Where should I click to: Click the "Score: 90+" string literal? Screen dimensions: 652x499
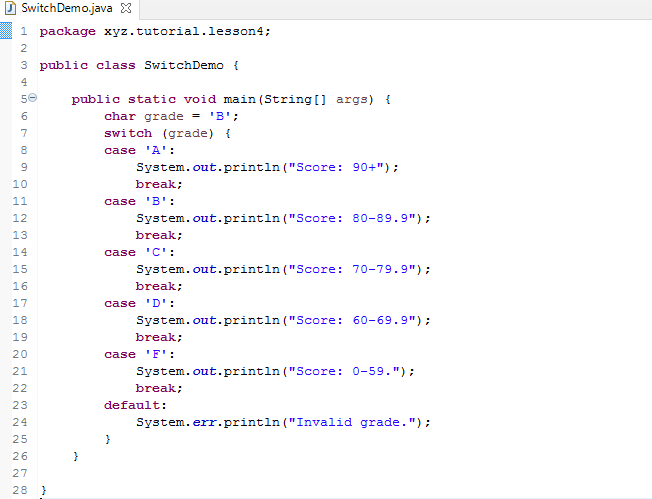point(338,167)
